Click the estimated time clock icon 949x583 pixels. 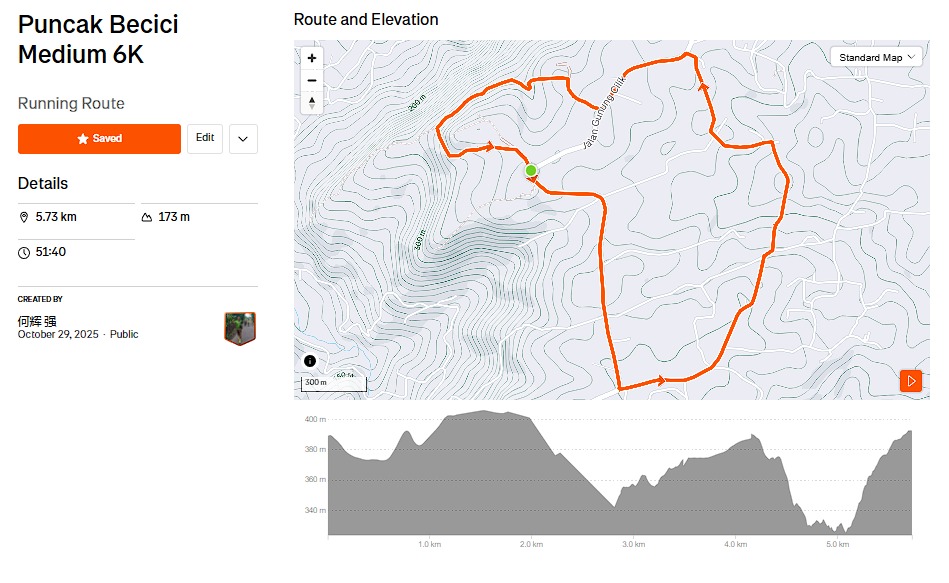click(24, 252)
